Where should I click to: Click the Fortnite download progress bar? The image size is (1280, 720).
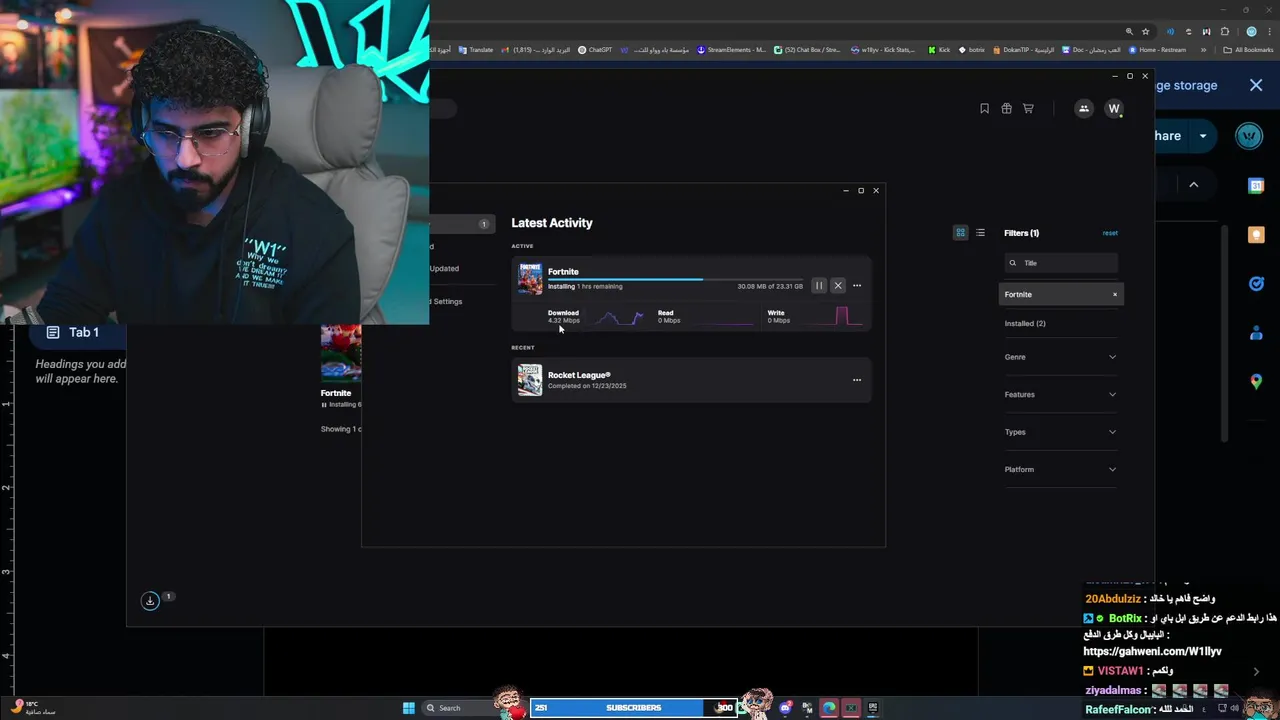675,280
